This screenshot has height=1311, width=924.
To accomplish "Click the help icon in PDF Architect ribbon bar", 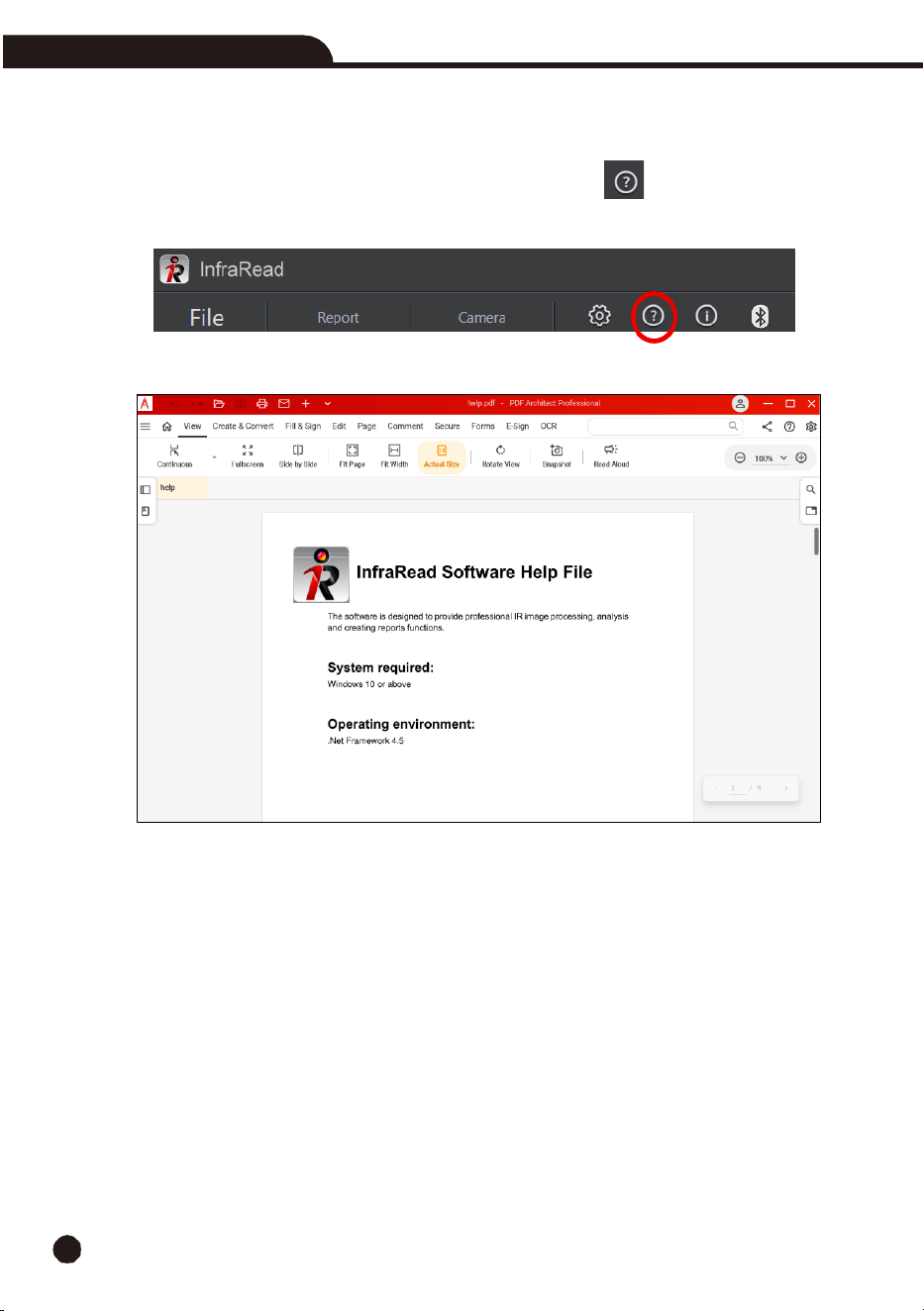I will [789, 427].
